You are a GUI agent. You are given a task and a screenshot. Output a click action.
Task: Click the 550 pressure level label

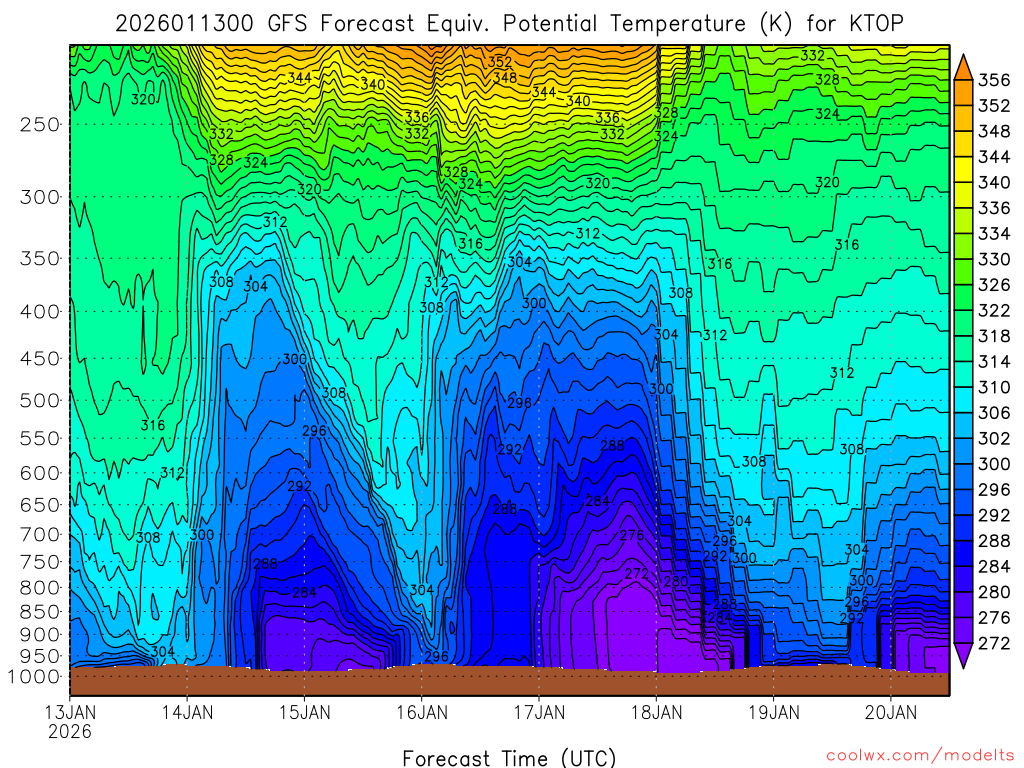(39, 438)
